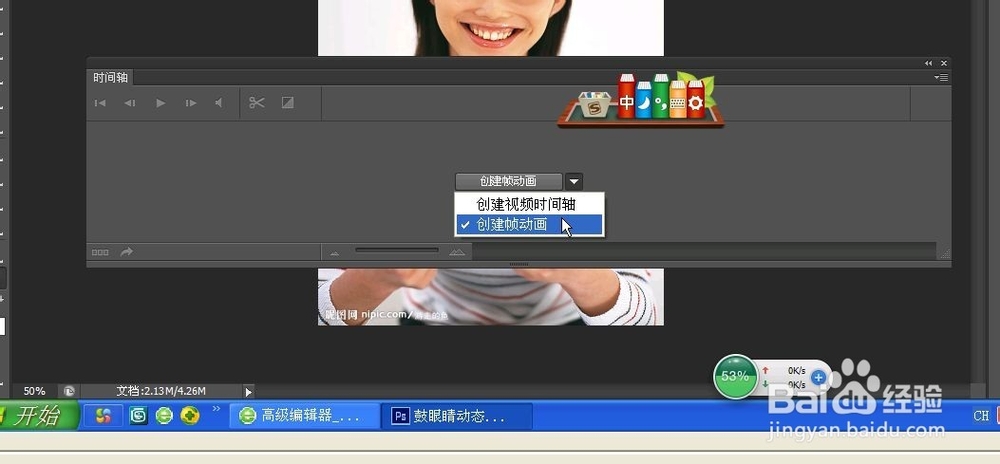Click the 创建帧动画 button
1000x464 pixels.
509,181
